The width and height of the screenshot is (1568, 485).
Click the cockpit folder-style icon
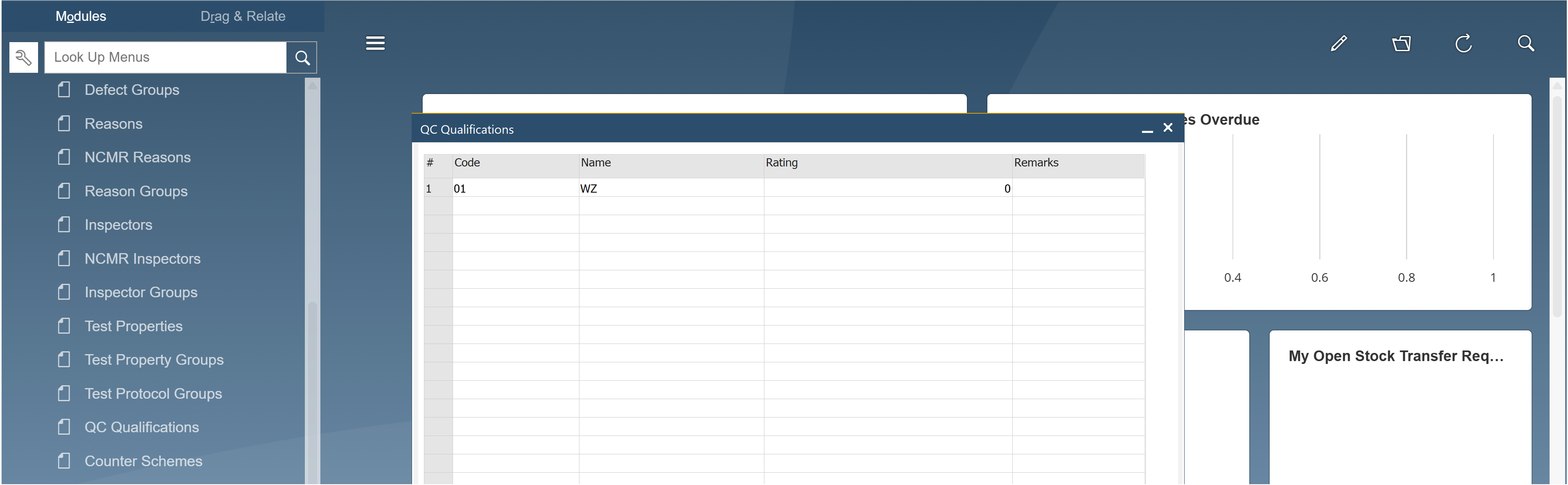pos(1401,43)
